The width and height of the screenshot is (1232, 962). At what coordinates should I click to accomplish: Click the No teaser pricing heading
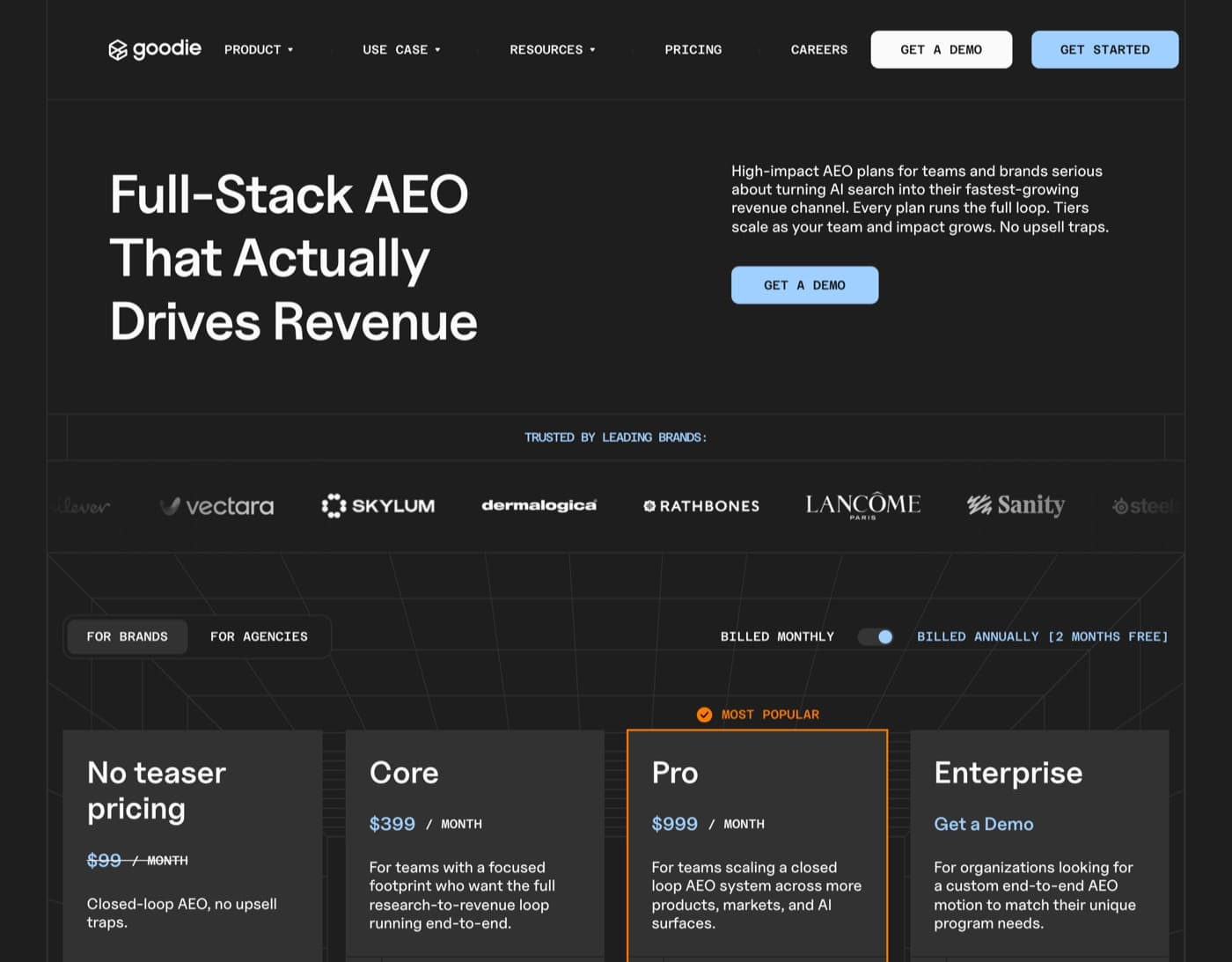pyautogui.click(x=157, y=790)
